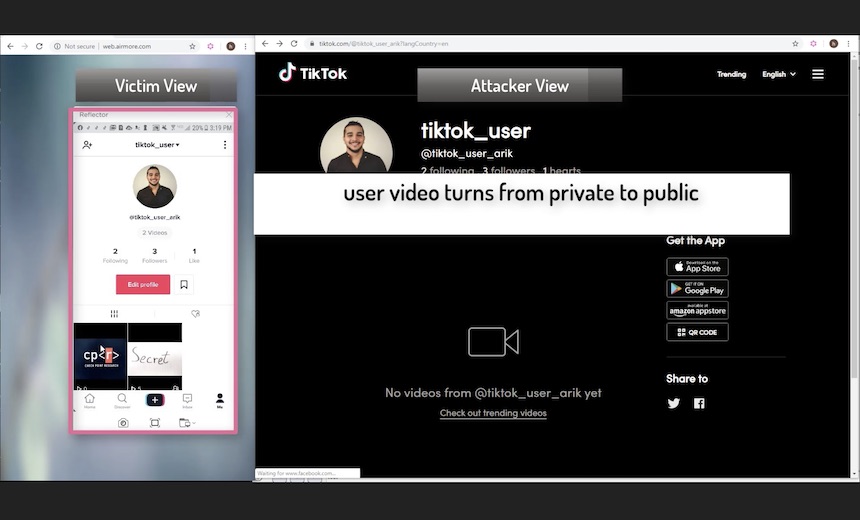Screen dimensions: 860x520
Task: Expand the English language dropdown
Action: tap(779, 74)
